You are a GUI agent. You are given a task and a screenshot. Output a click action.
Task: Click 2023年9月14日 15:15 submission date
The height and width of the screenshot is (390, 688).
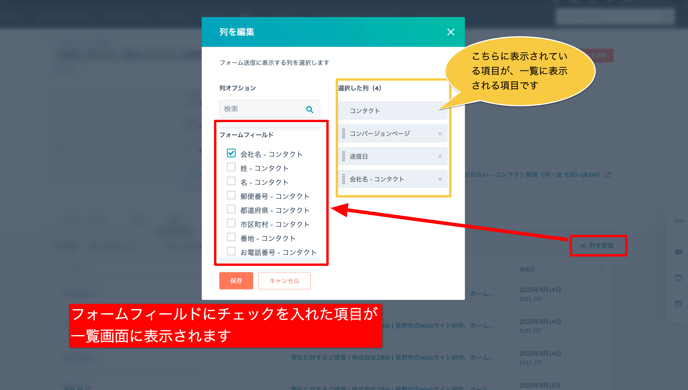click(540, 293)
